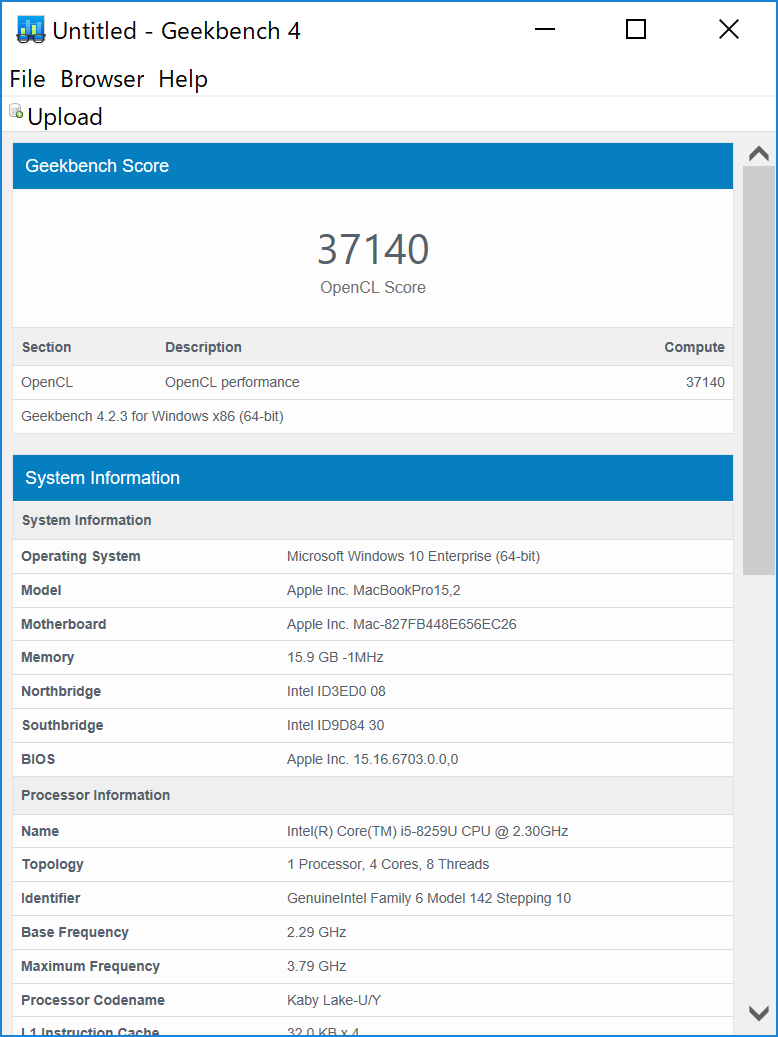Close the Geekbench 4 window

coord(728,29)
